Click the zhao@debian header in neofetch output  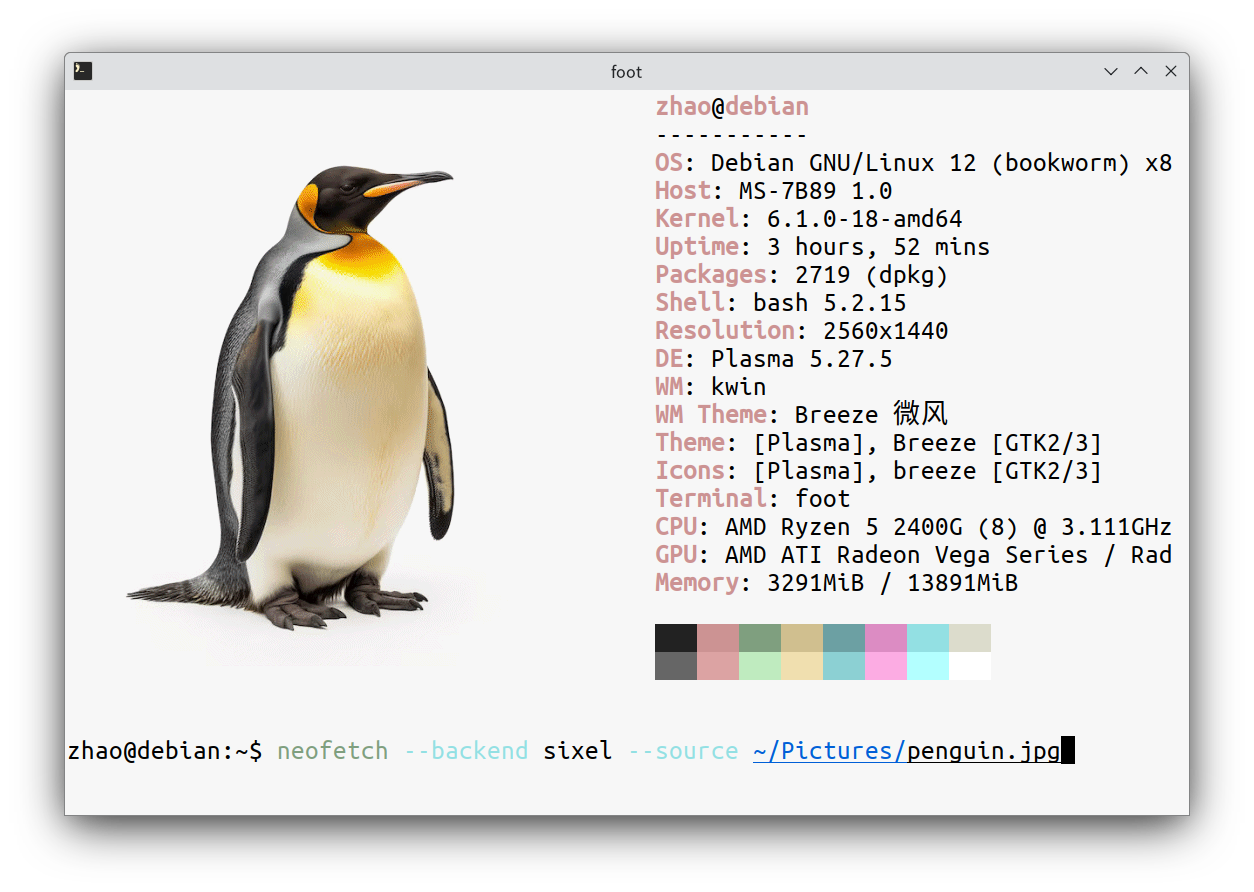(732, 106)
